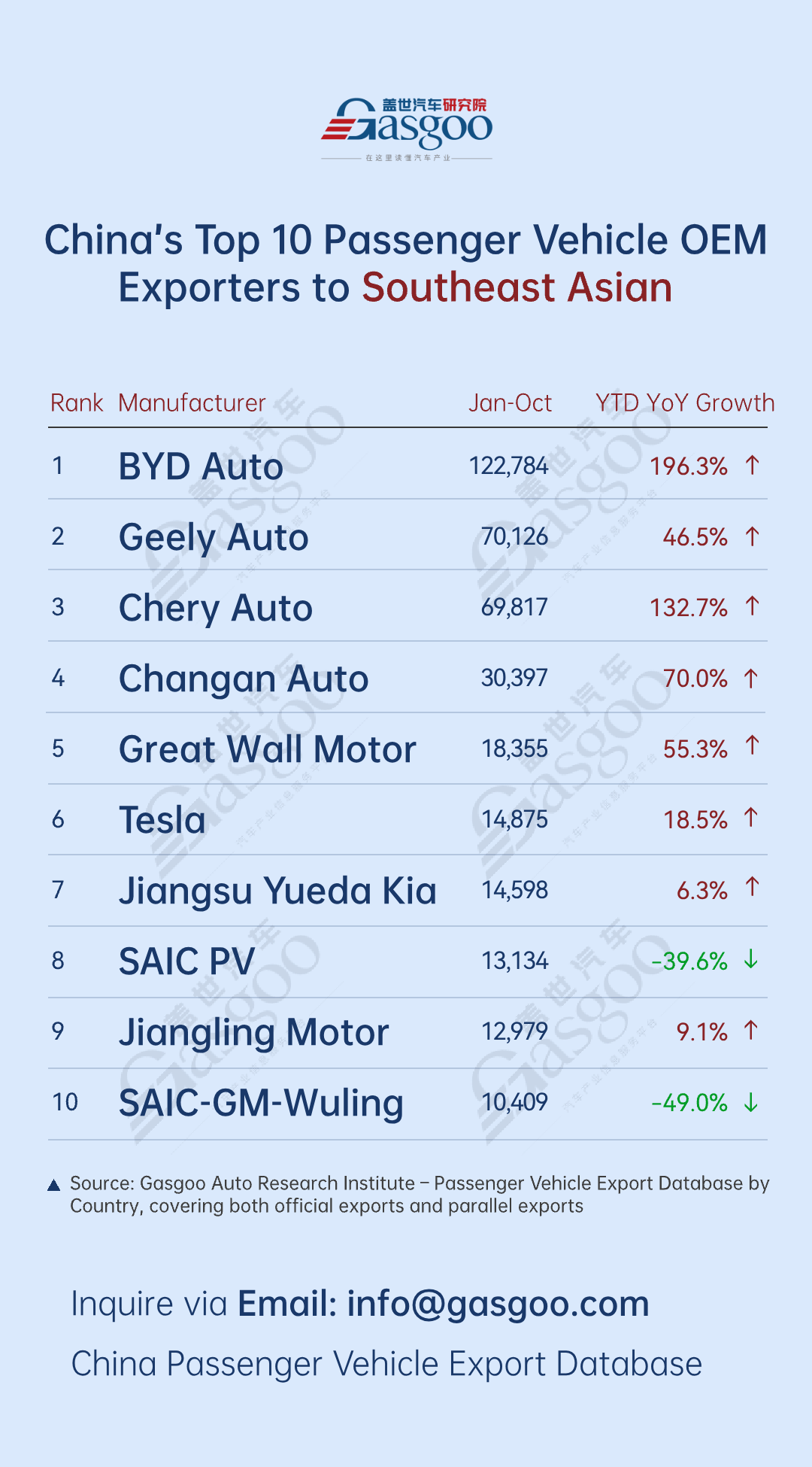812x1467 pixels.
Task: Click the triangle marker before Source note
Action: (x=53, y=1186)
